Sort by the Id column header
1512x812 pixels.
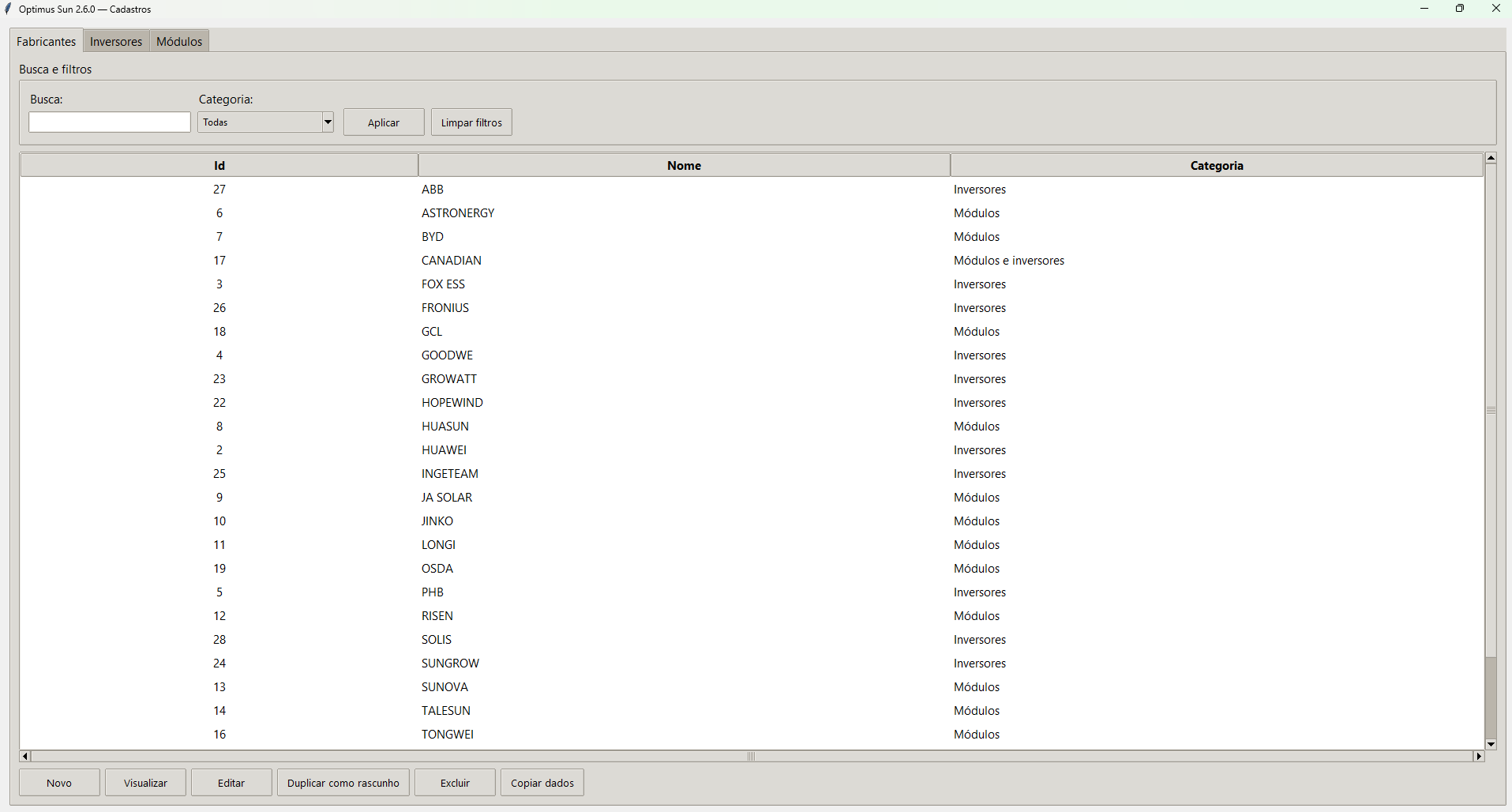219,165
